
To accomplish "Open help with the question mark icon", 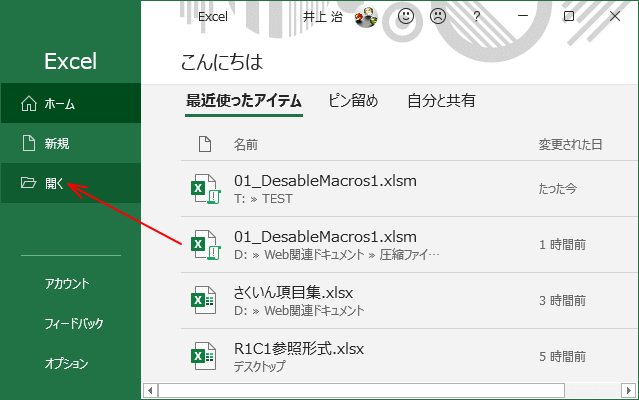I will click(476, 16).
